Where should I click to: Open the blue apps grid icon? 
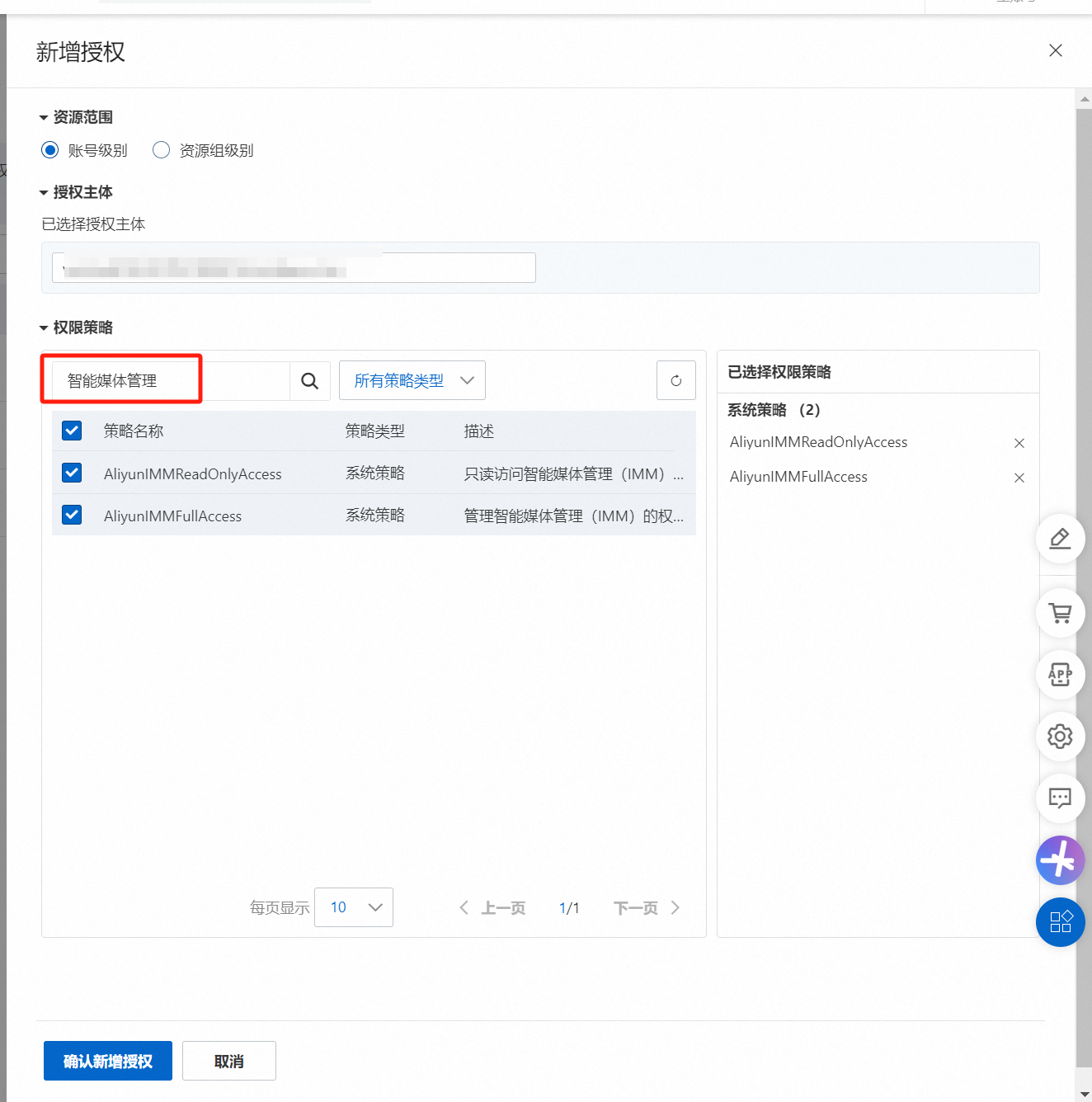[1060, 921]
